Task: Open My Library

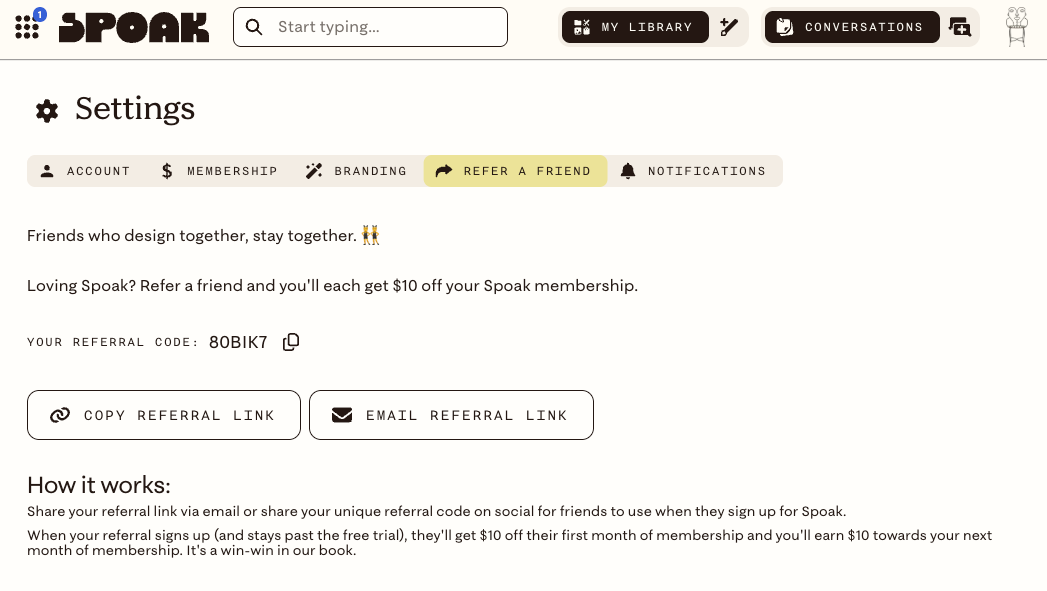Action: point(635,27)
